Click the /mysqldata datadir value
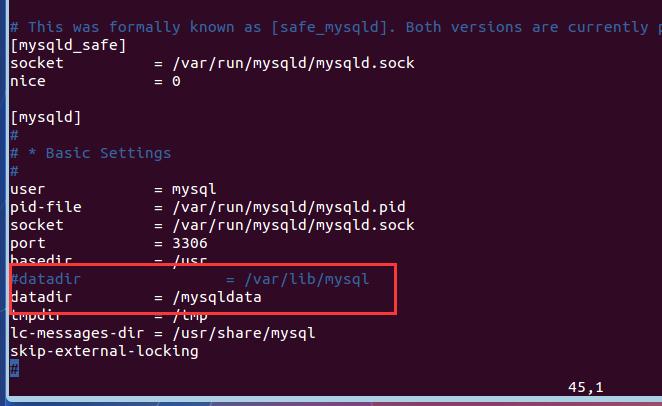 (x=217, y=297)
